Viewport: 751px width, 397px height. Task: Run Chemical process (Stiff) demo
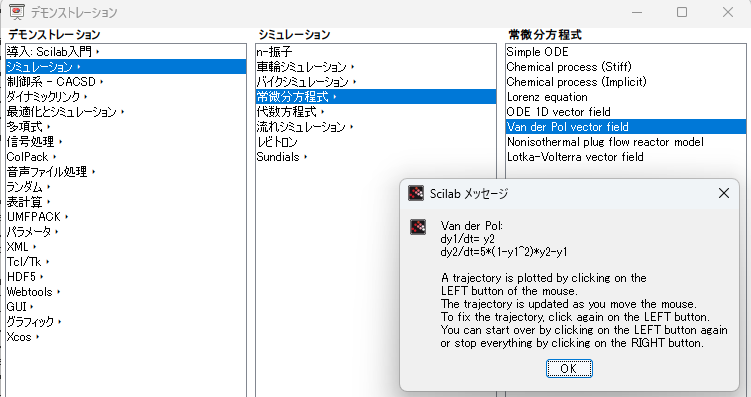[626, 67]
